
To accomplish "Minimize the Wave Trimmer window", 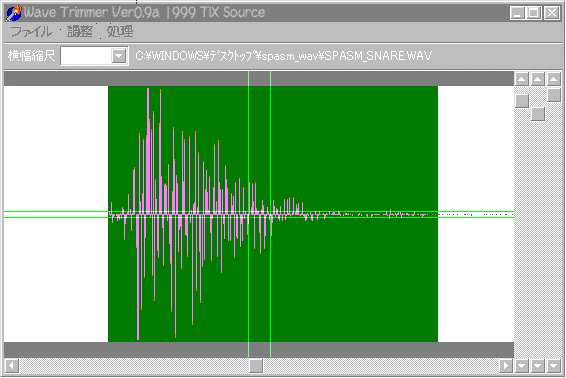I will [517, 13].
